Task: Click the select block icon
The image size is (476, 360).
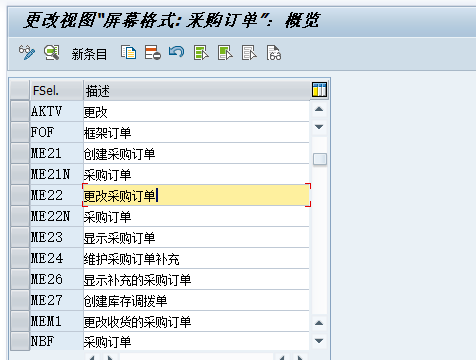Action: coord(225,53)
